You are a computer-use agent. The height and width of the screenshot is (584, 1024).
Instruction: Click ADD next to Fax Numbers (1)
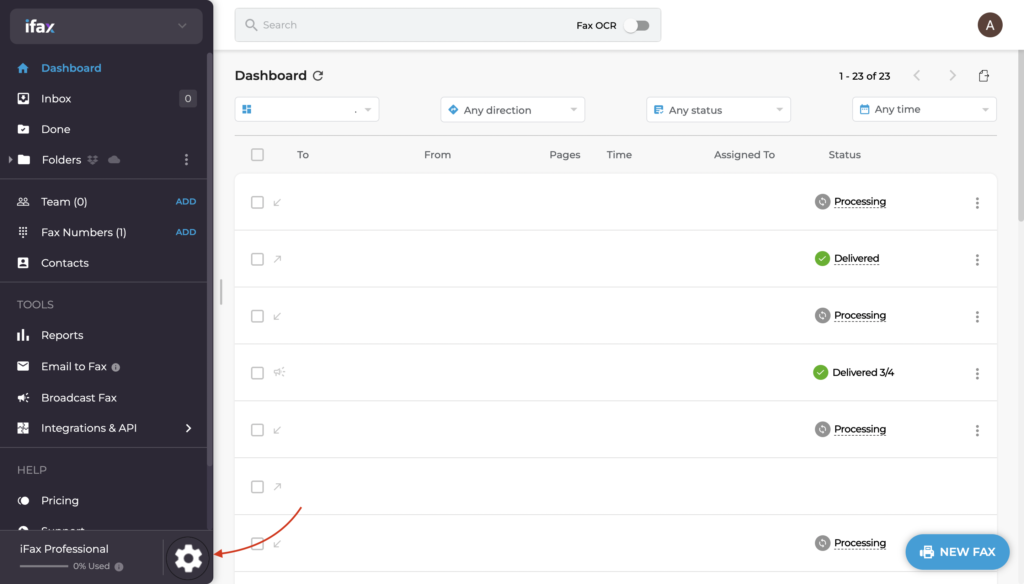tap(185, 232)
